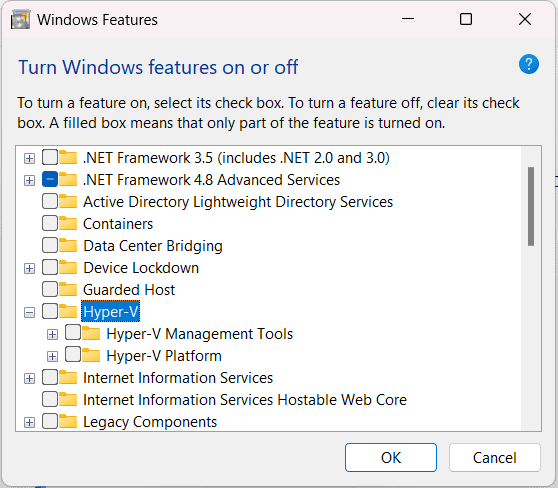The width and height of the screenshot is (558, 488).
Task: Click the feature list vertical scrollbar thumb
Action: click(531, 206)
